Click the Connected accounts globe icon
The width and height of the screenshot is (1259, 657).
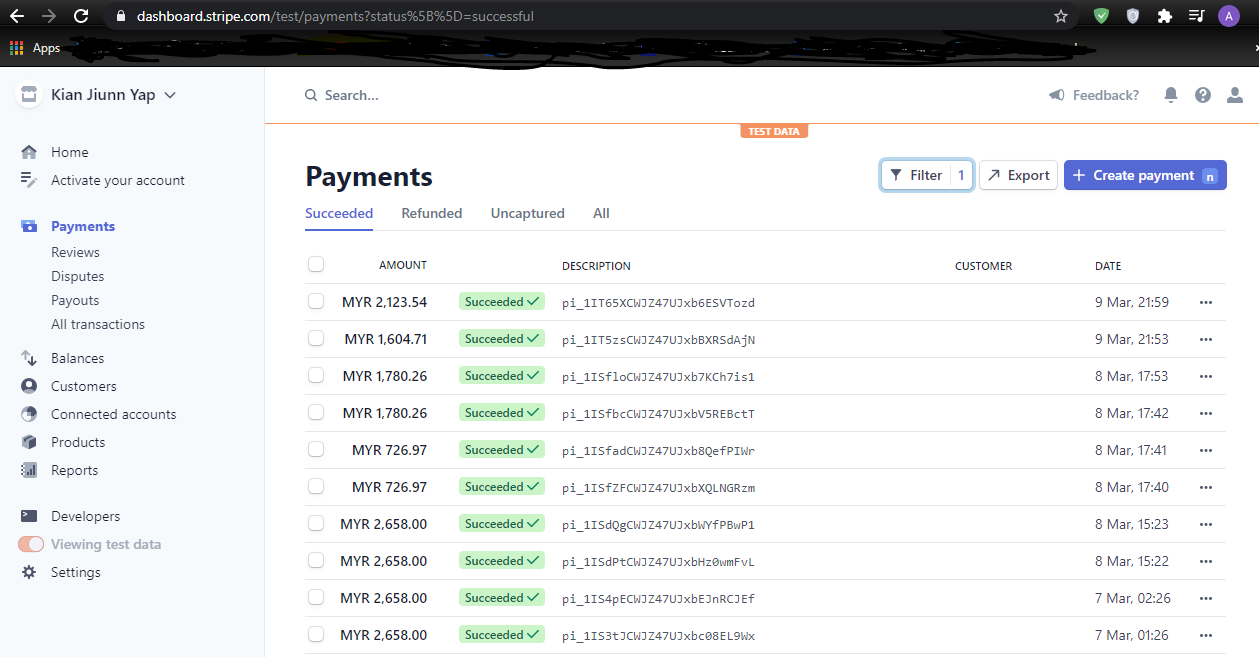click(x=29, y=413)
